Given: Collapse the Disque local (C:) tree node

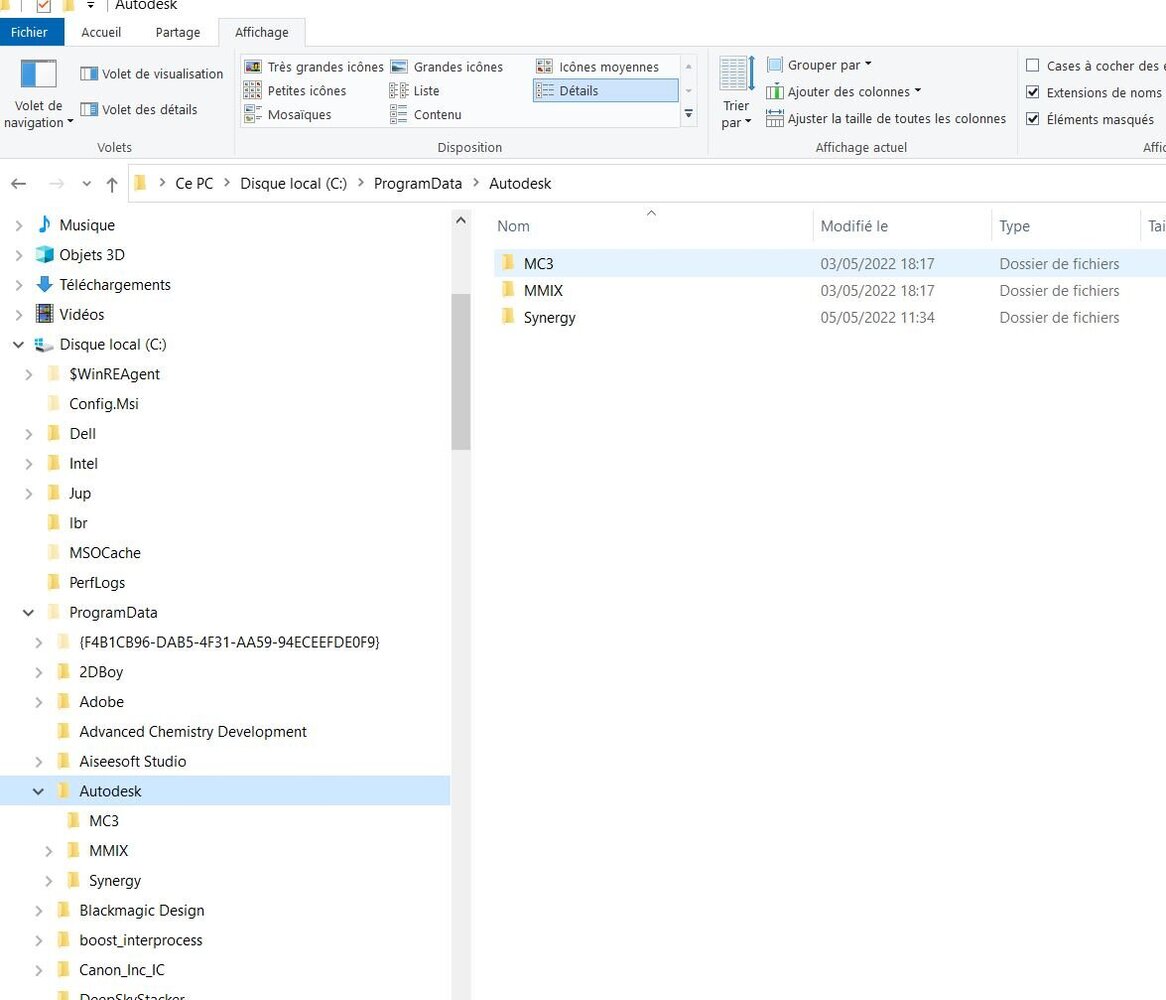Looking at the screenshot, I should tap(19, 344).
